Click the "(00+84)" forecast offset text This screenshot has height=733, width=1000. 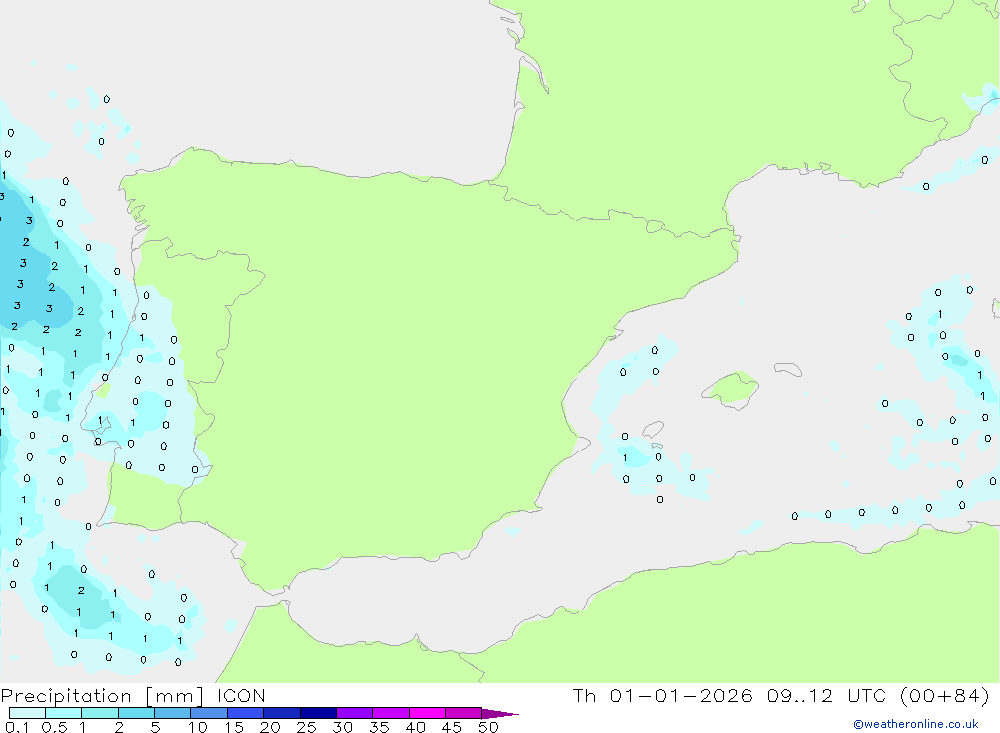click(945, 696)
